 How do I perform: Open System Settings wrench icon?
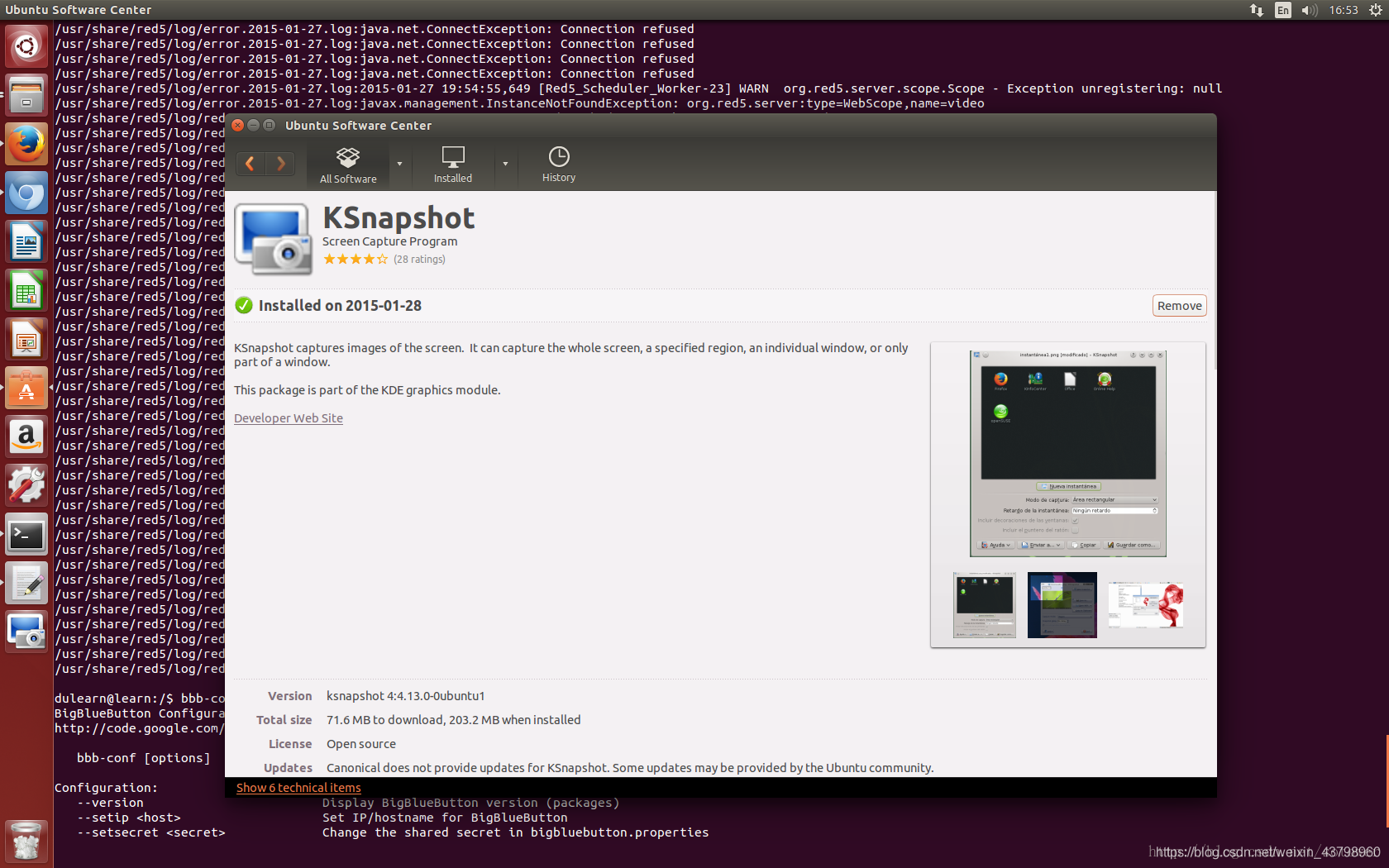pos(26,485)
